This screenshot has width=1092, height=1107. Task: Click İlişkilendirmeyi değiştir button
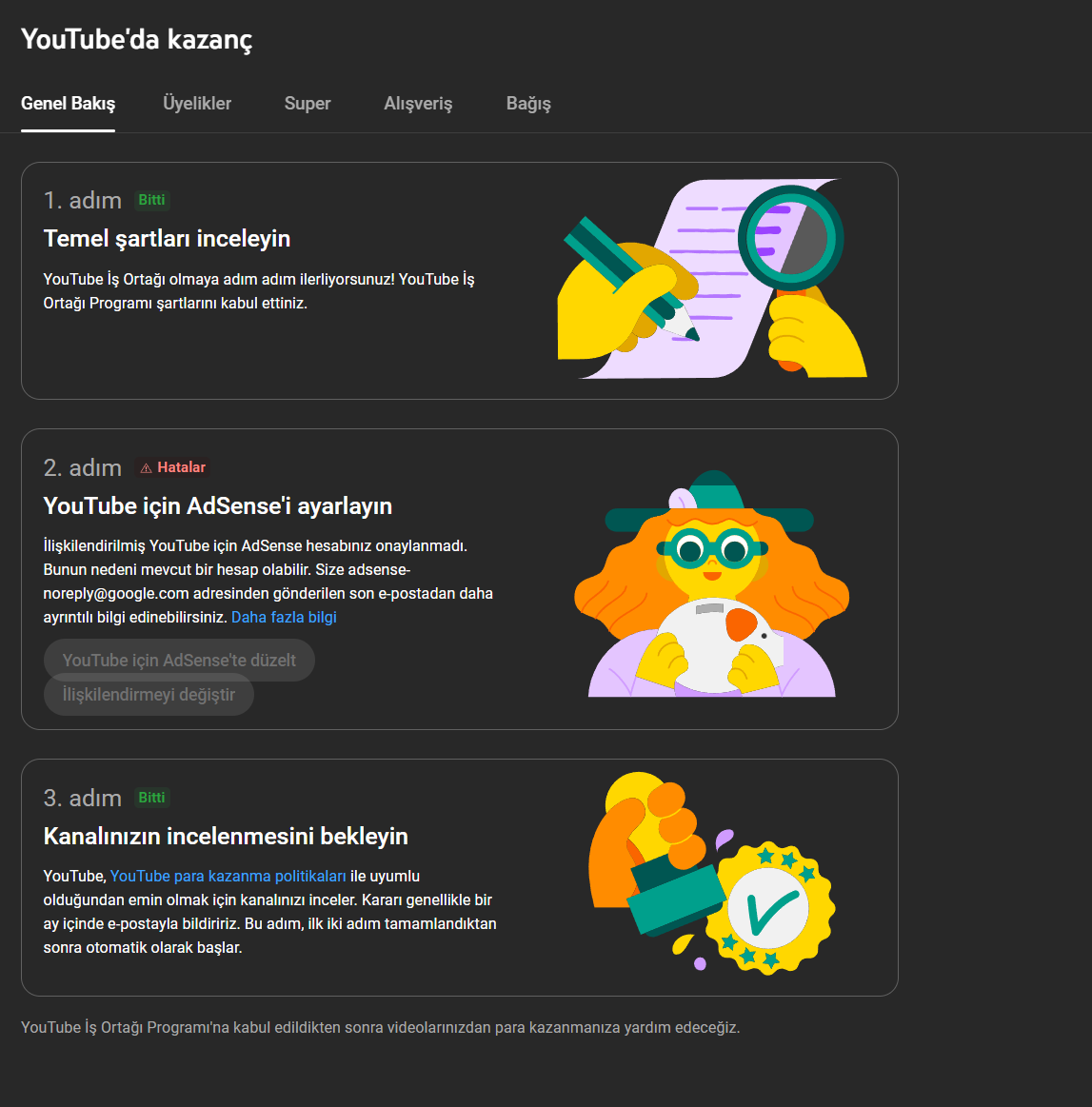click(x=149, y=695)
